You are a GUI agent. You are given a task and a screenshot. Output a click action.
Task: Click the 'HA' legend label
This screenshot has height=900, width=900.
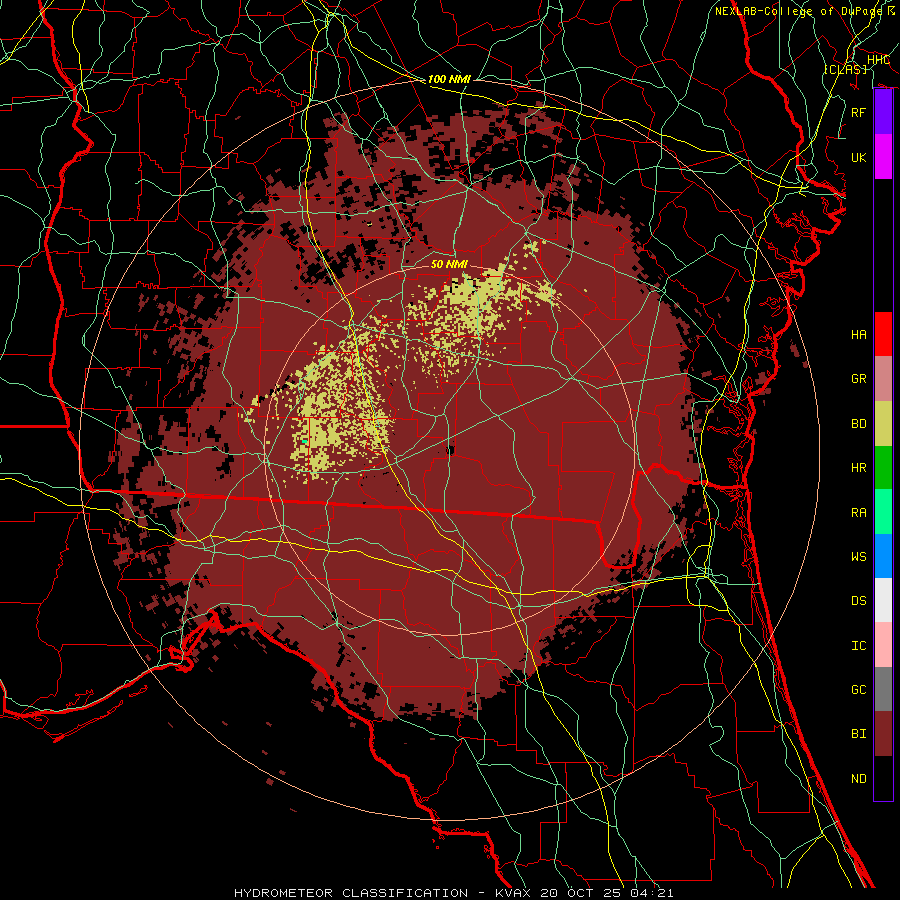(859, 334)
